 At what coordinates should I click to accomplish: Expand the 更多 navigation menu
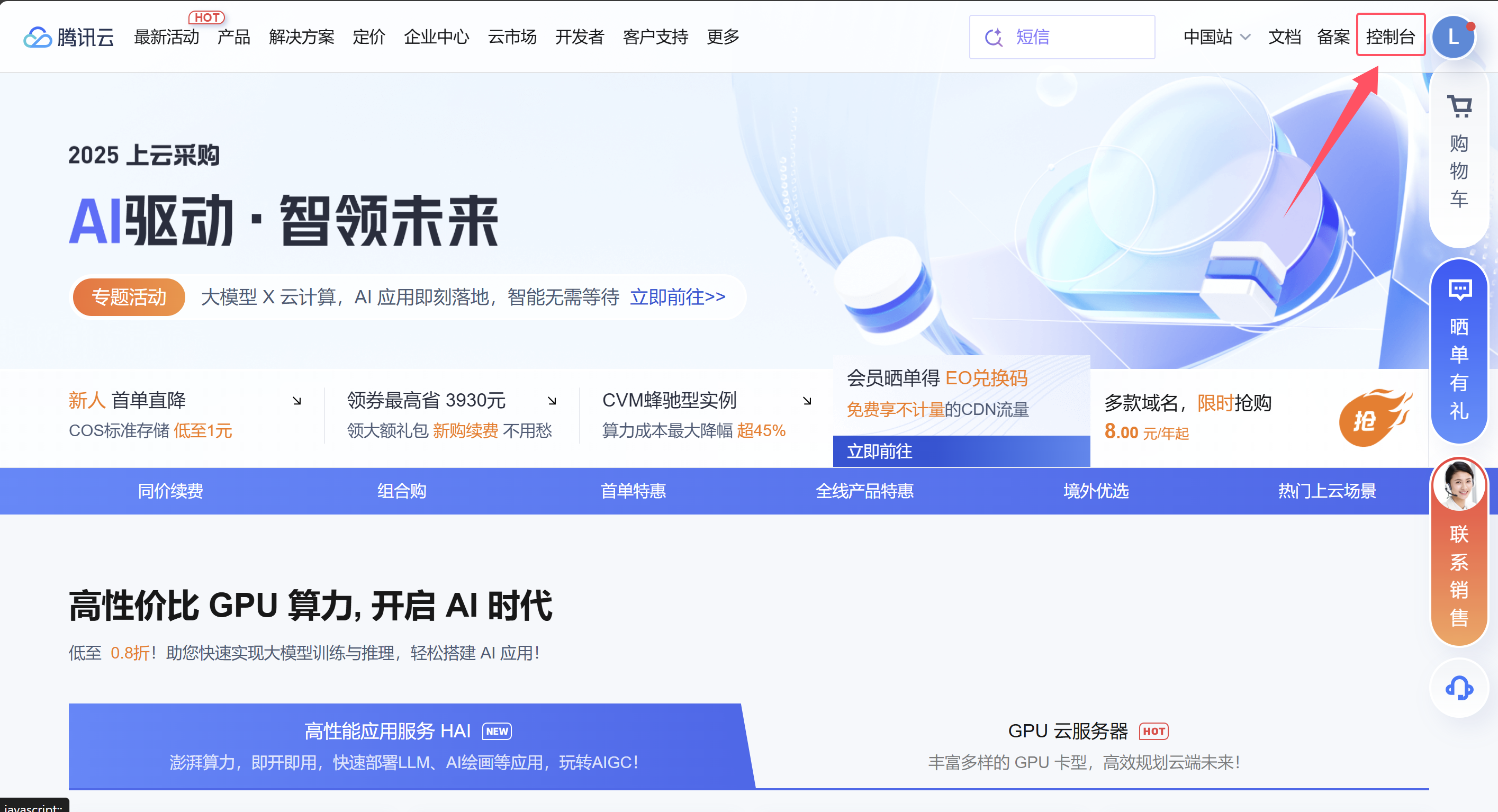[x=722, y=37]
